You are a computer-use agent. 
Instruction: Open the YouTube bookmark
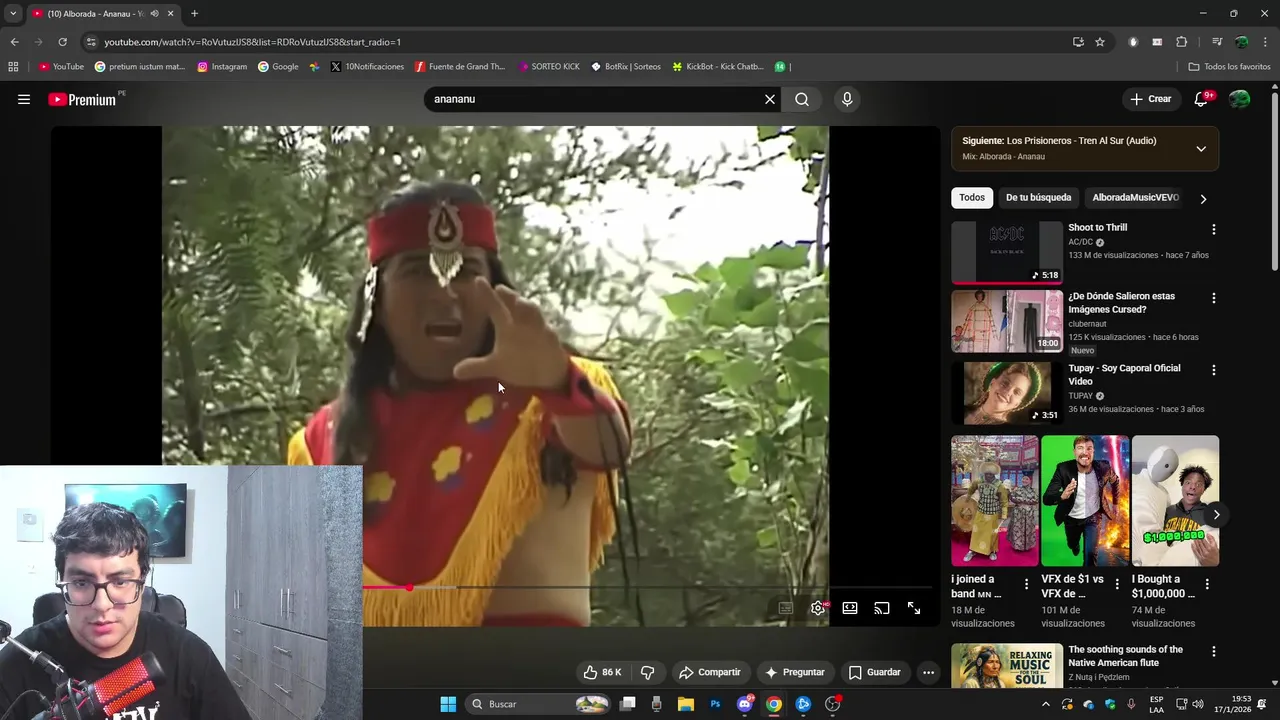(61, 67)
